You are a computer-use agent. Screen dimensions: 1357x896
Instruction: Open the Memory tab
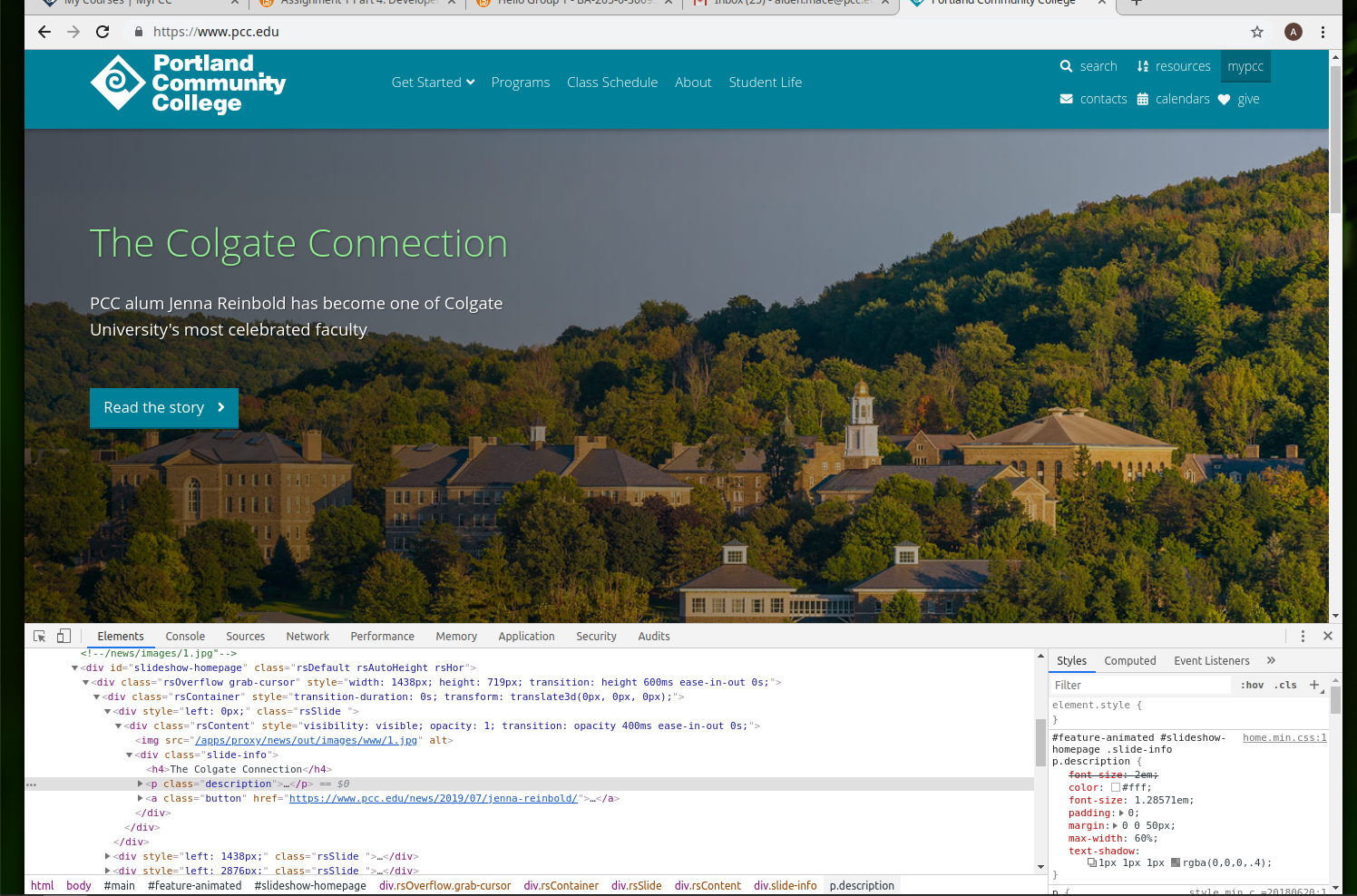pyautogui.click(x=456, y=637)
